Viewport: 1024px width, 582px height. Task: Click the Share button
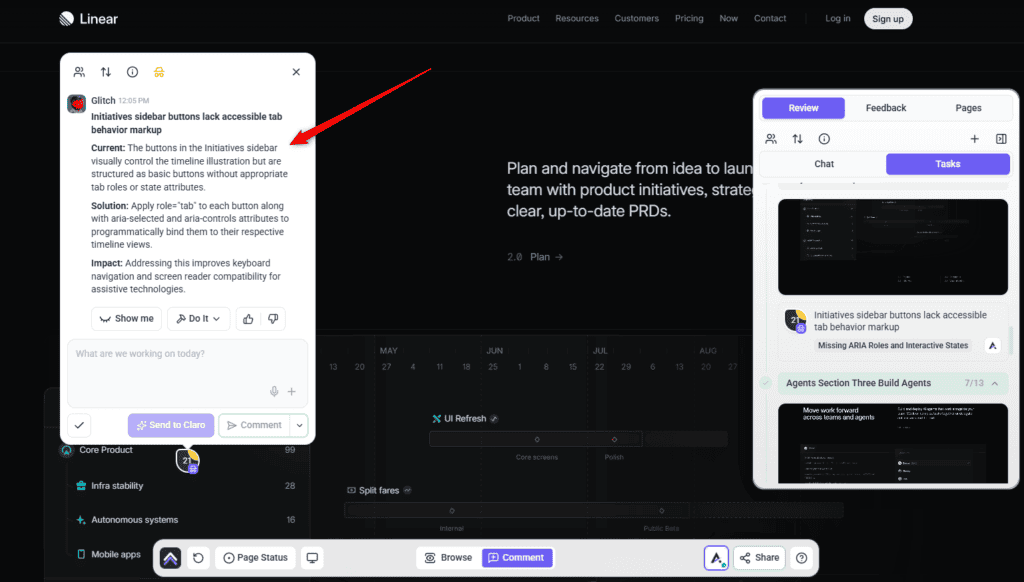(760, 558)
